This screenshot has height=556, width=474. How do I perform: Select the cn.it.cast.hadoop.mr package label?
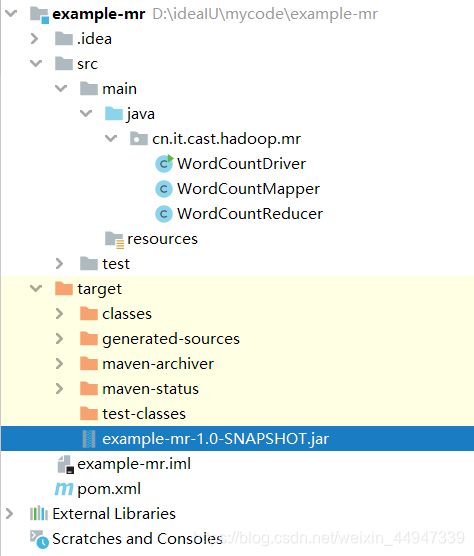click(227, 139)
